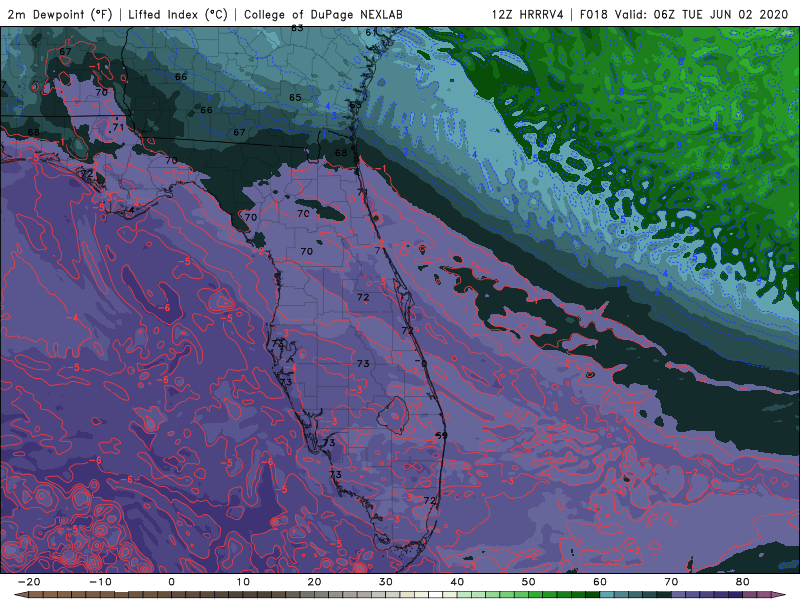Click the '60' color scale label
The width and height of the screenshot is (800, 600).
coord(600,582)
